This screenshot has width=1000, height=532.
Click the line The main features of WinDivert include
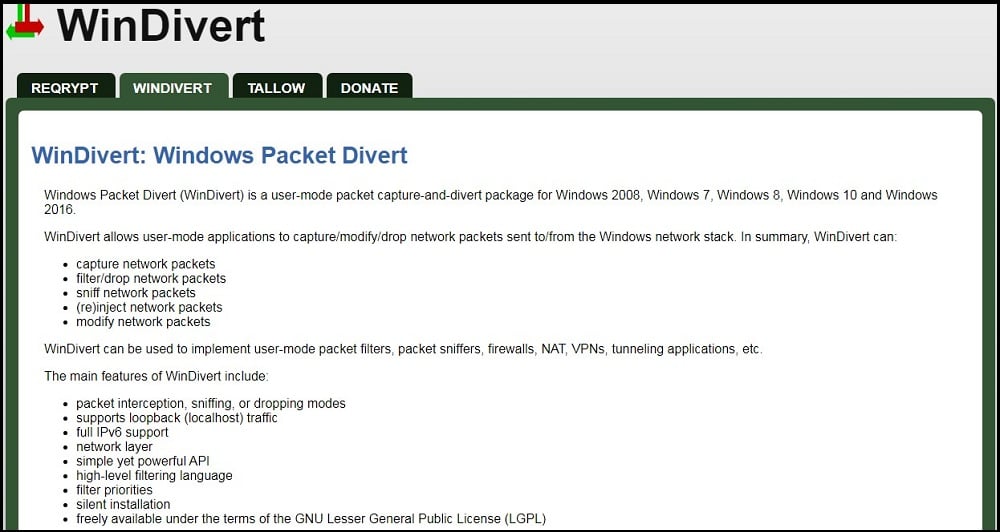click(x=157, y=376)
